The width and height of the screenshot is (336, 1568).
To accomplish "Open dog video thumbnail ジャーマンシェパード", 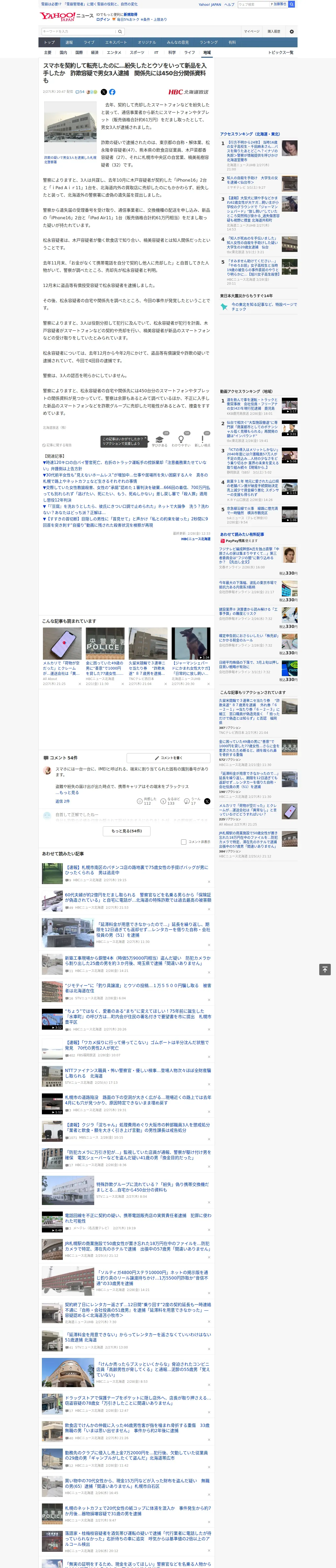I will pos(191,643).
